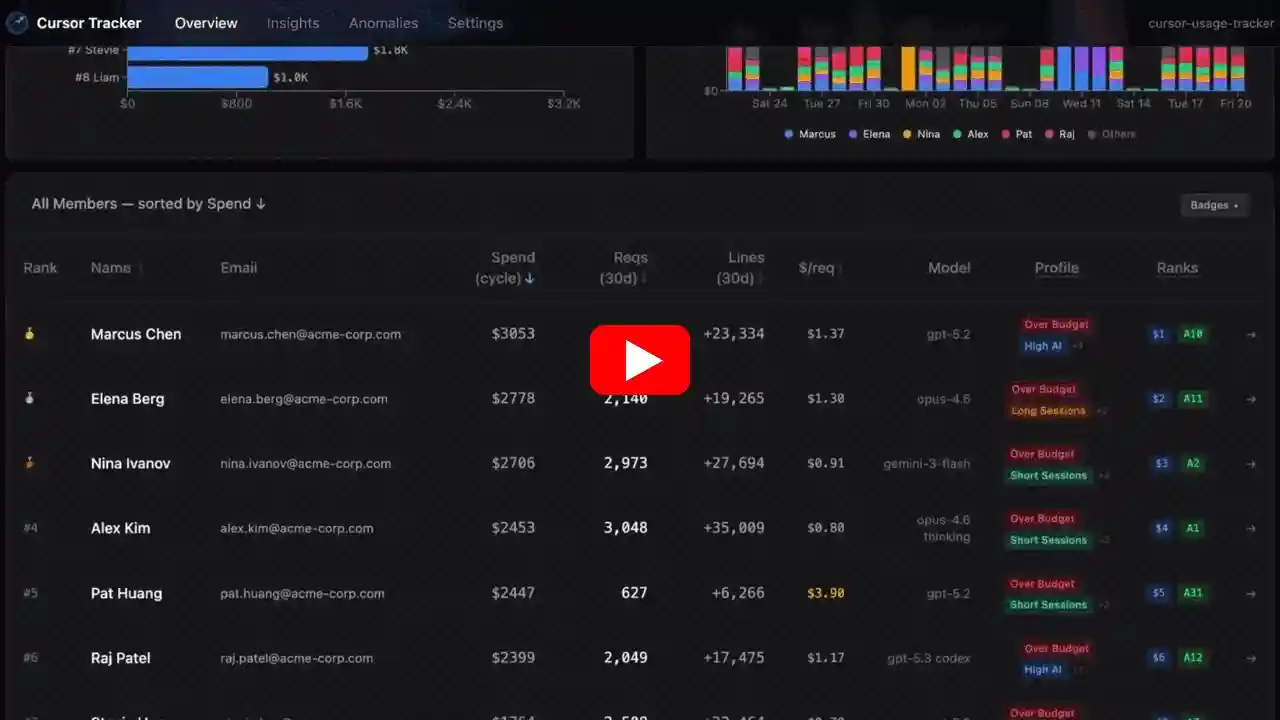Click Liam's $1.0K spend bar
1280x720 pixels.
click(197, 77)
